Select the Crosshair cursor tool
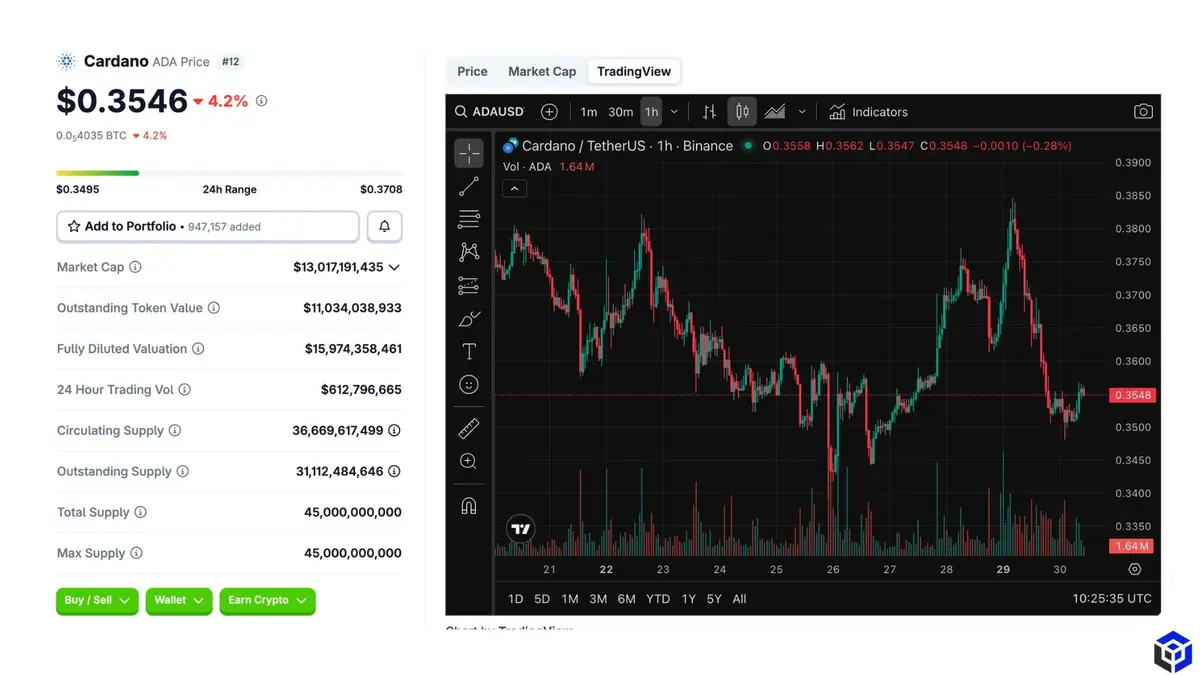 [x=468, y=153]
